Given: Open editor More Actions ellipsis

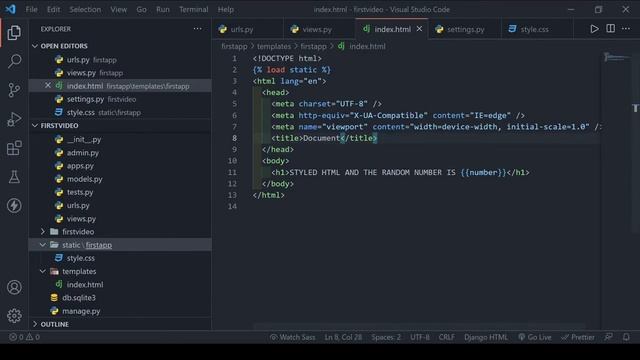Looking at the screenshot, I should click(x=626, y=29).
